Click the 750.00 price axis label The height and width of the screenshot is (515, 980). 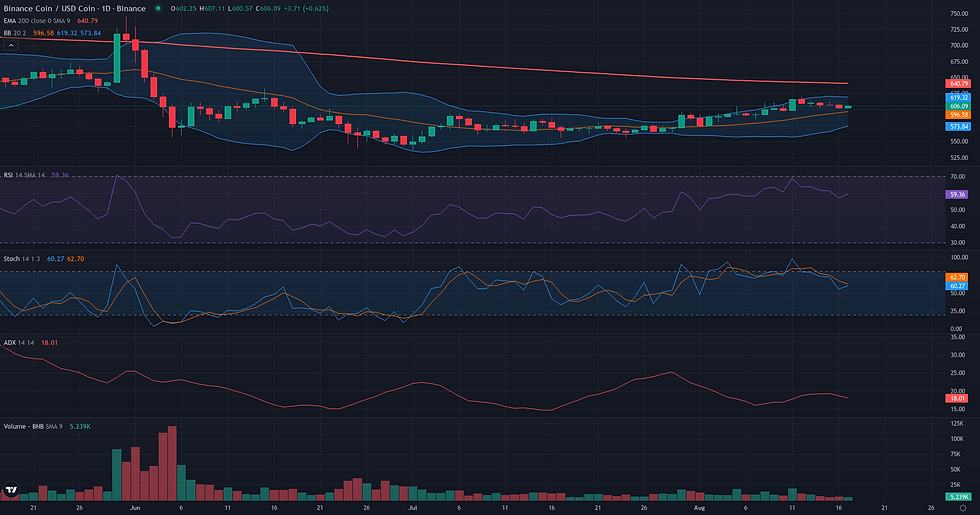coord(959,14)
